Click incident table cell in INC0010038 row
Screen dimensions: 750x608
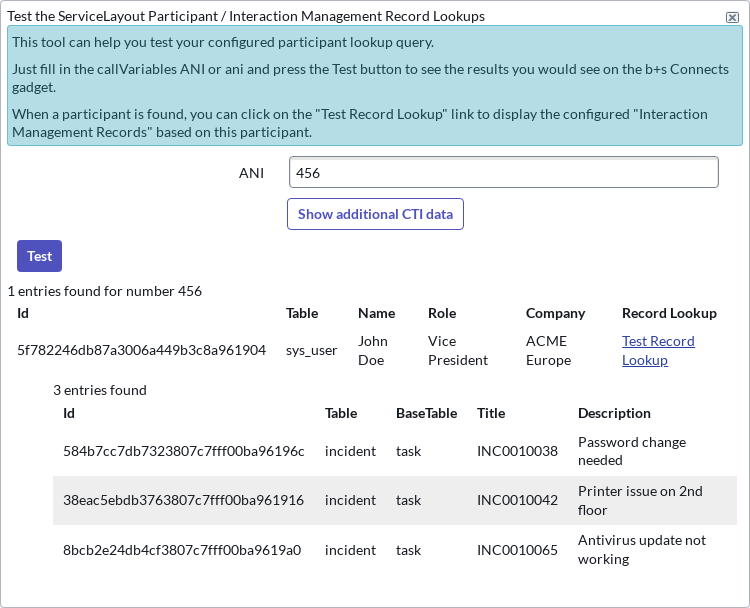[x=350, y=451]
